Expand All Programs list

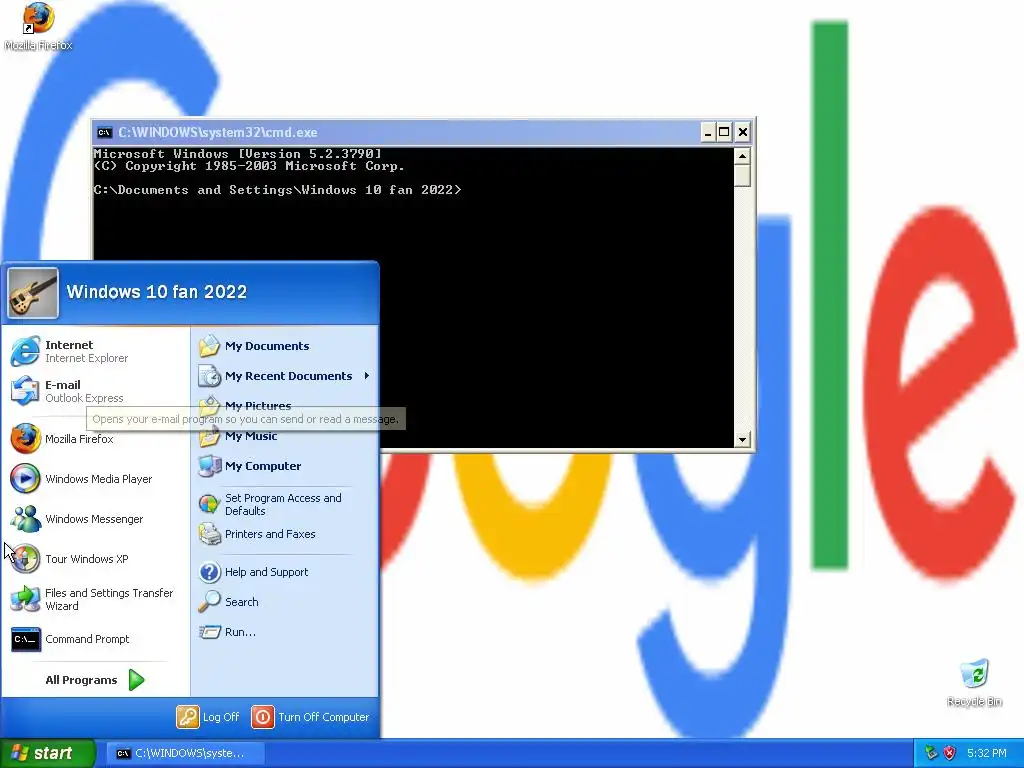(x=95, y=680)
